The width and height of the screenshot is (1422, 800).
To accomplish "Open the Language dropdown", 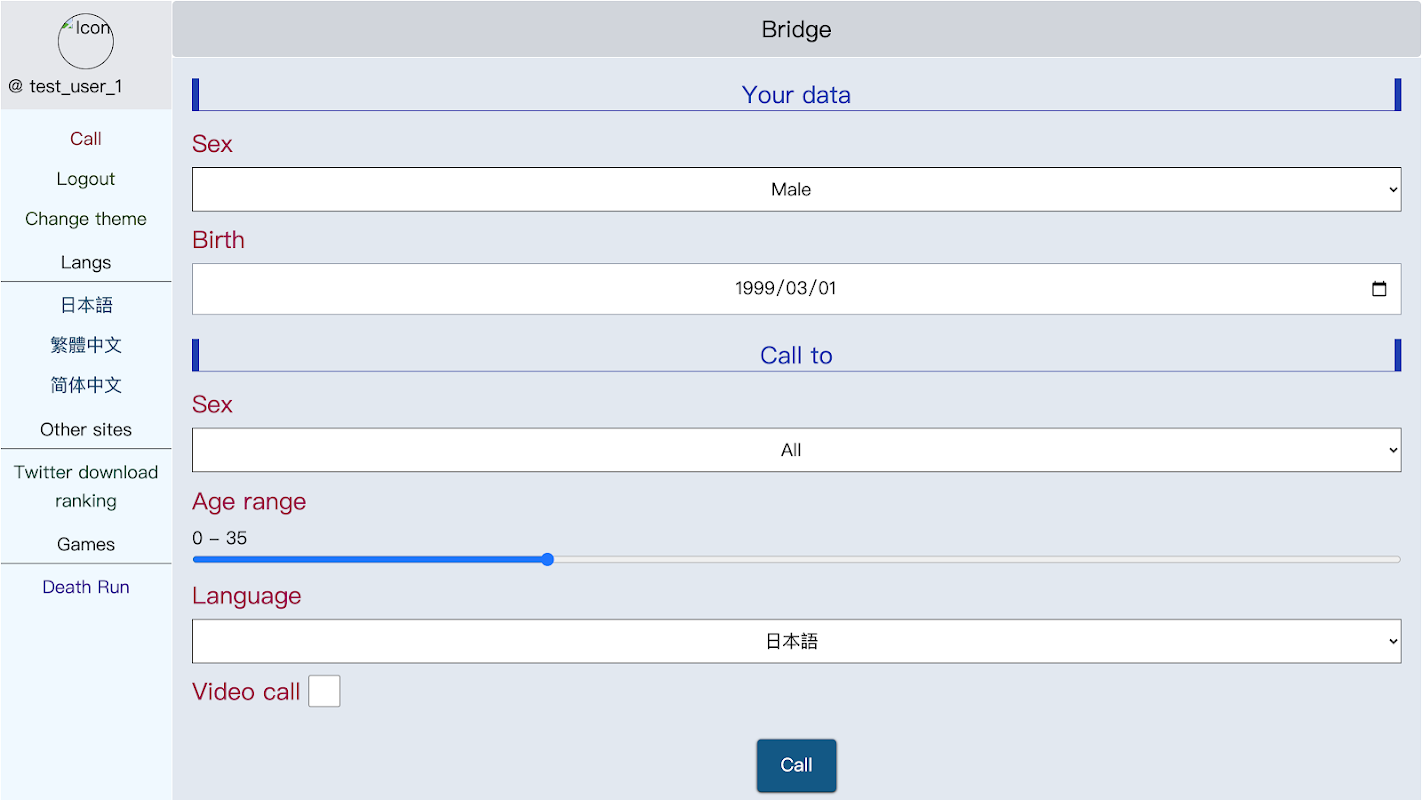I will [796, 641].
